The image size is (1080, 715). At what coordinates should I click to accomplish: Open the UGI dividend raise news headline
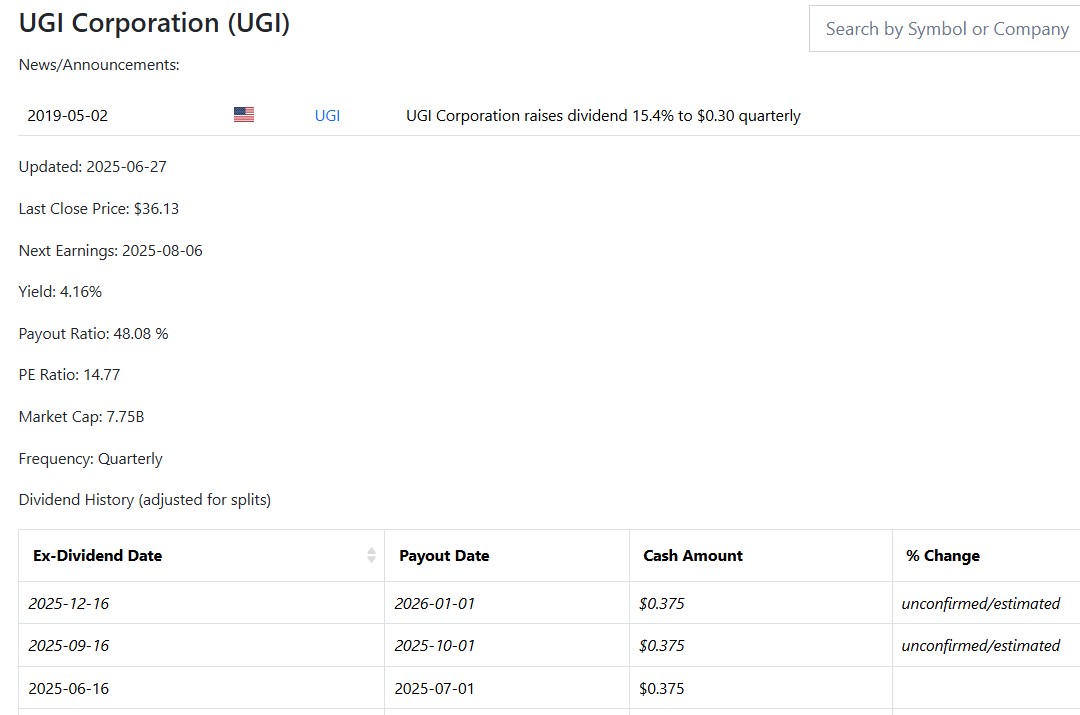(x=603, y=115)
